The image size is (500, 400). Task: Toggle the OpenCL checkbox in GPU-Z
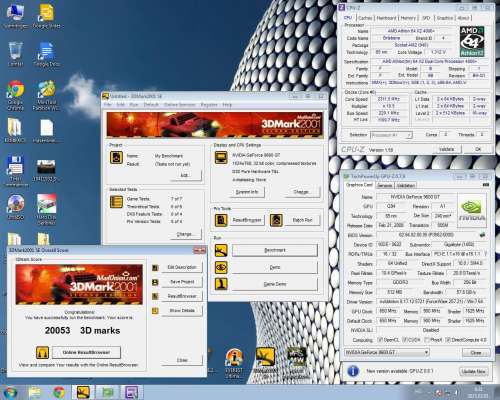380,340
